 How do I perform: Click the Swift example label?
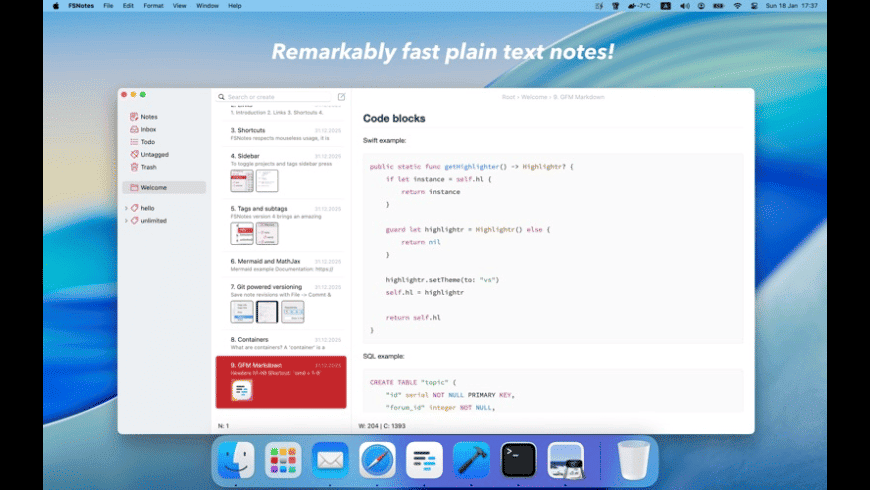385,140
